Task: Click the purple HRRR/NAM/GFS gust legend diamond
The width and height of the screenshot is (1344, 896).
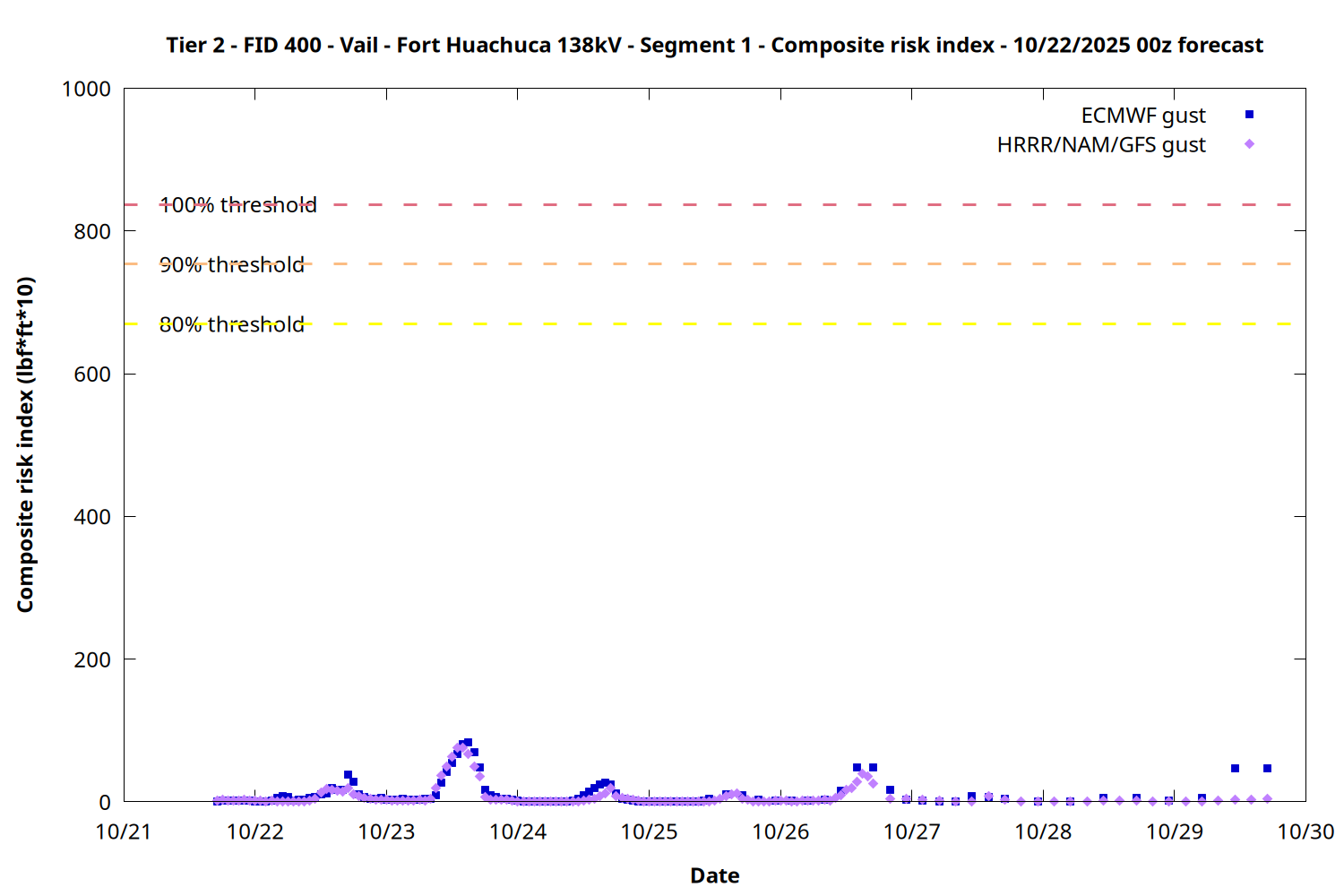Action: [1249, 144]
